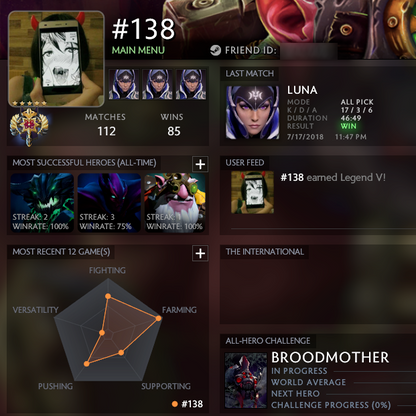Screen dimensions: 416x416
Task: Click the Farming point on radar chart
Action: (x=159, y=318)
